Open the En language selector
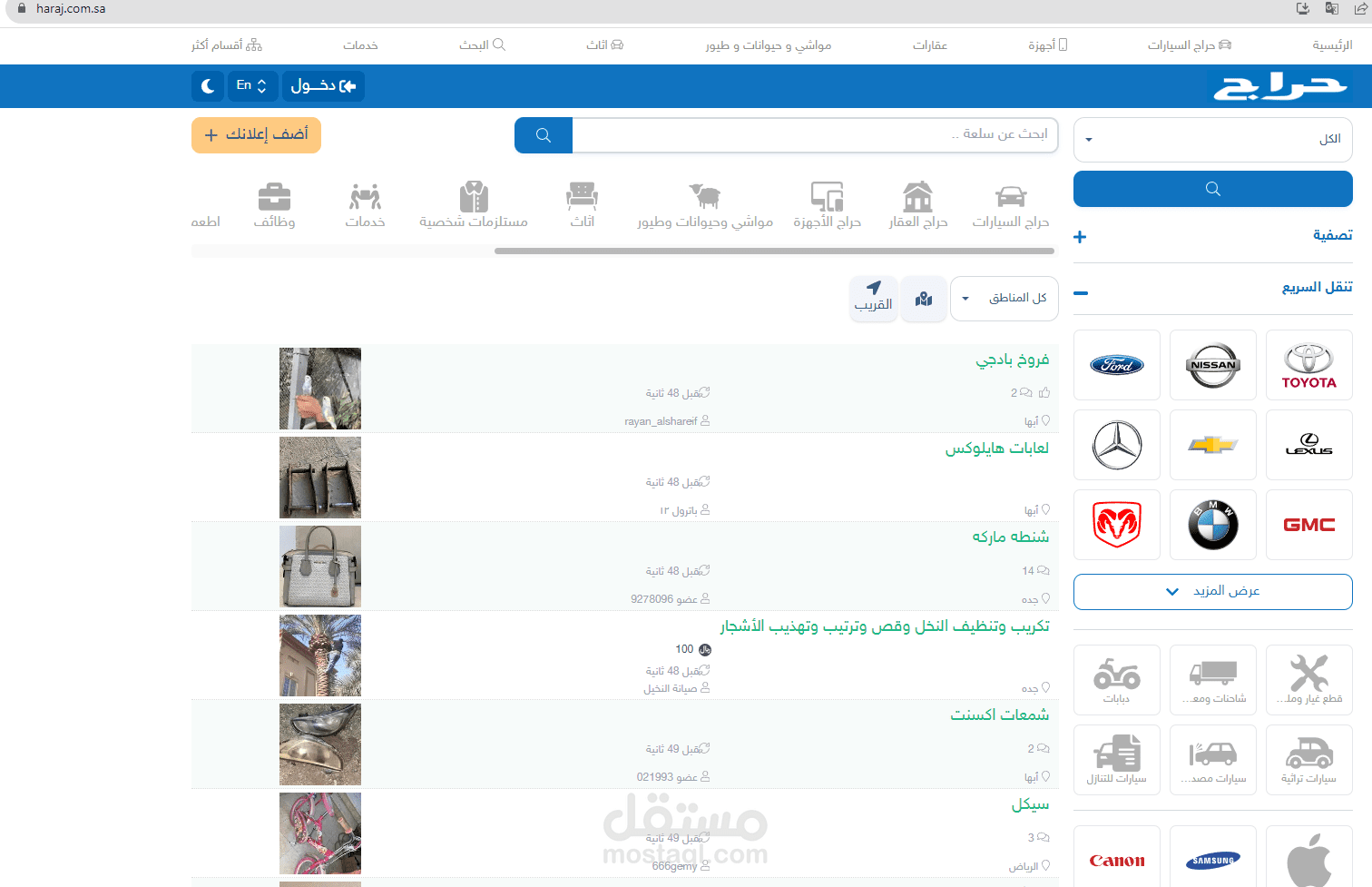This screenshot has width=1372, height=887. point(252,85)
